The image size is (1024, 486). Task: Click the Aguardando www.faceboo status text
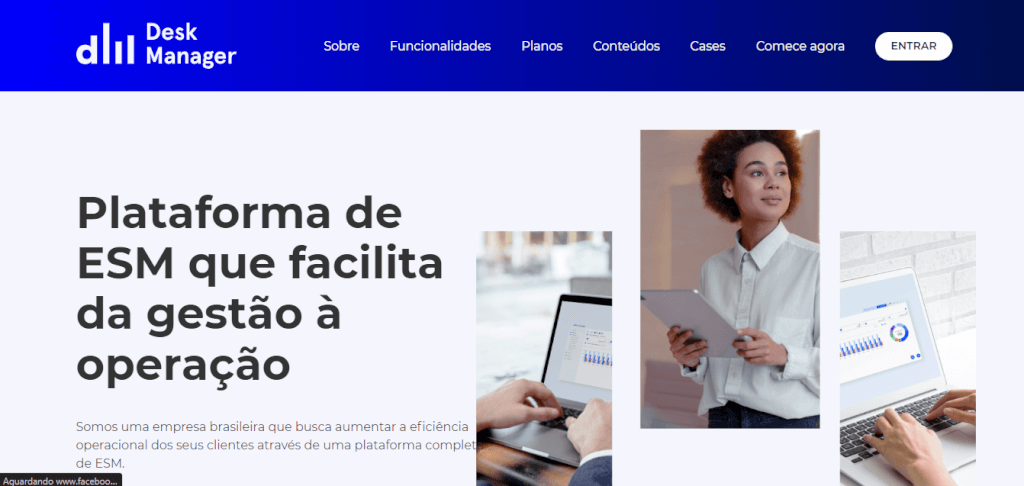(x=61, y=480)
